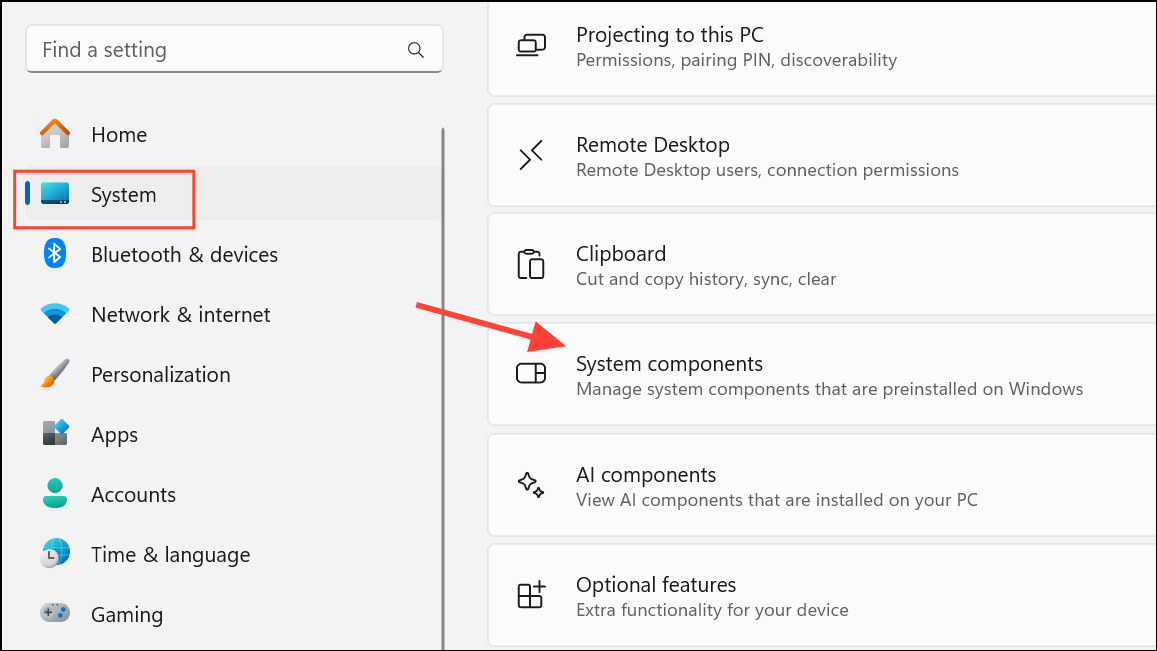Click 'Permissions, pairing PIN, discoverability' text
The width and height of the screenshot is (1157, 651).
click(x=736, y=60)
